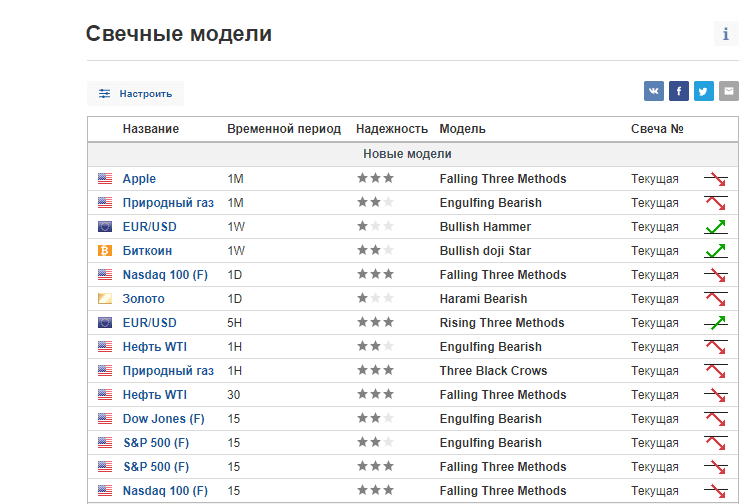Open Nasdaq 100 (F) link in 15 row

(x=165, y=491)
